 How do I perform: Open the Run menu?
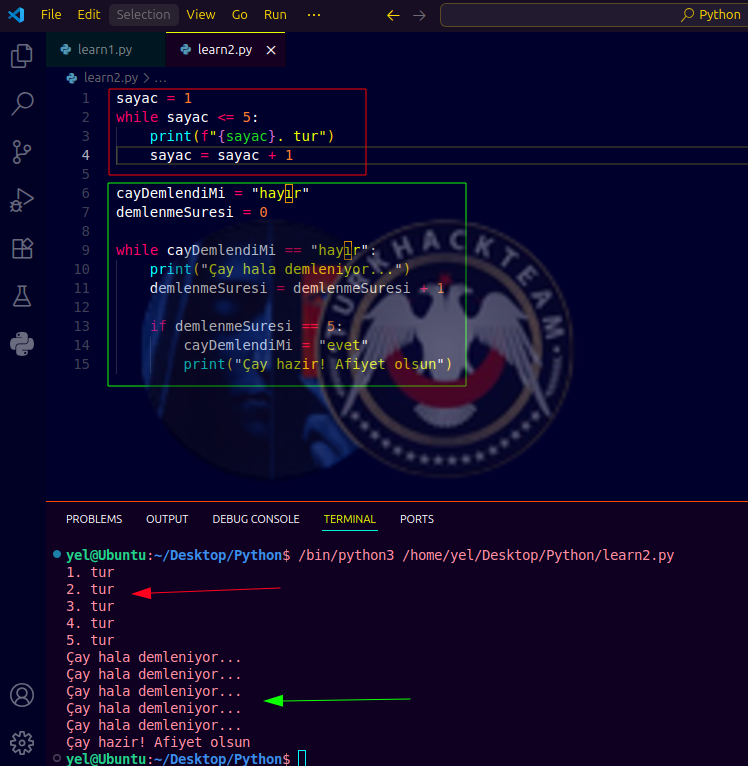[x=275, y=15]
